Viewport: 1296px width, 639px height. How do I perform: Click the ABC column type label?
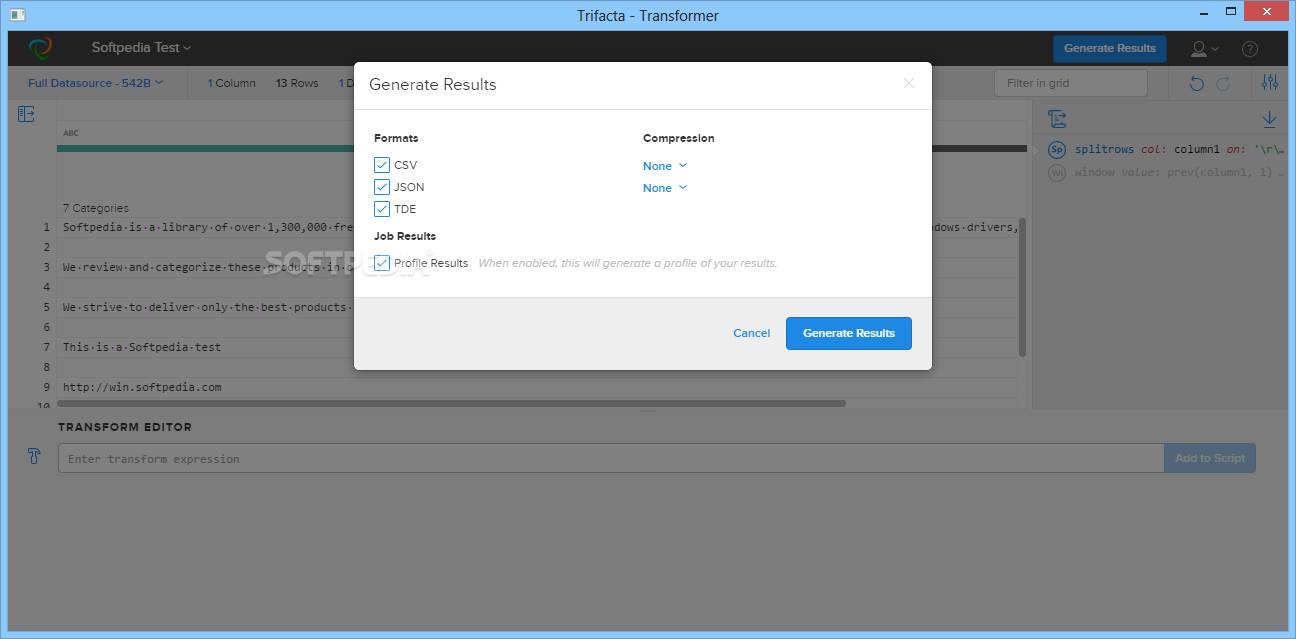pos(71,133)
